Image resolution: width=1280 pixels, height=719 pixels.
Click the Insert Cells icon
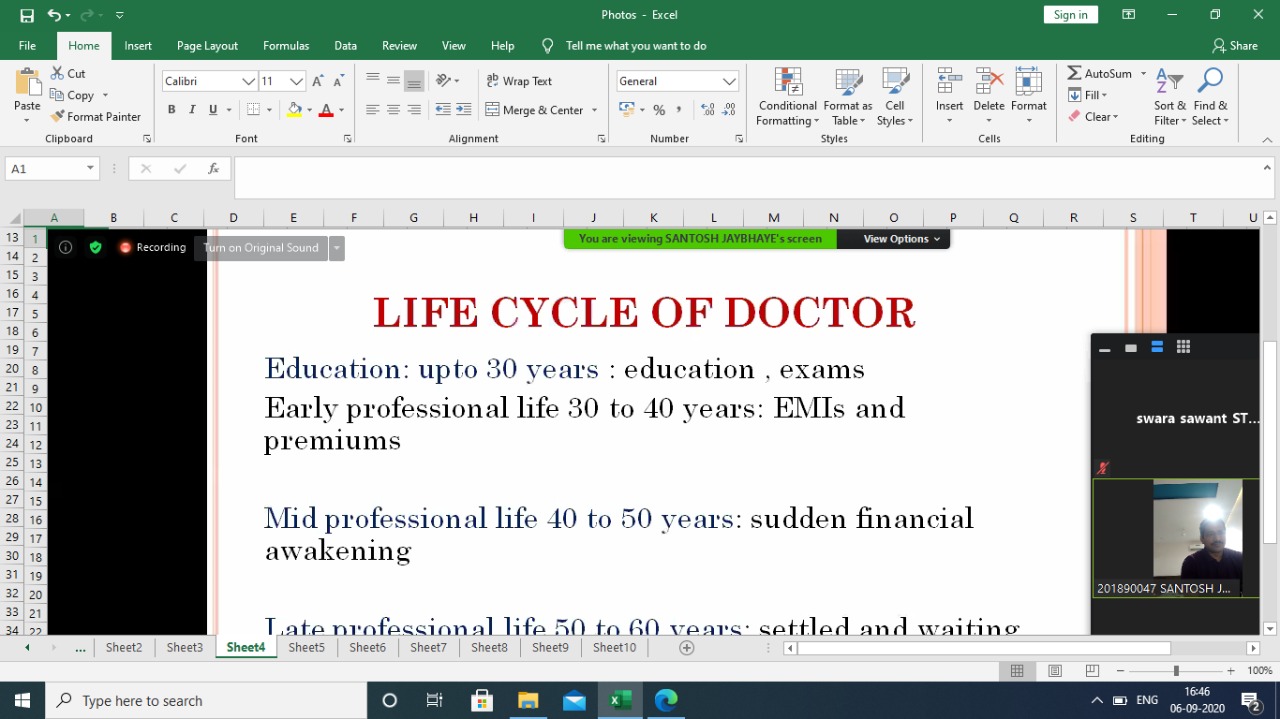coord(949,84)
